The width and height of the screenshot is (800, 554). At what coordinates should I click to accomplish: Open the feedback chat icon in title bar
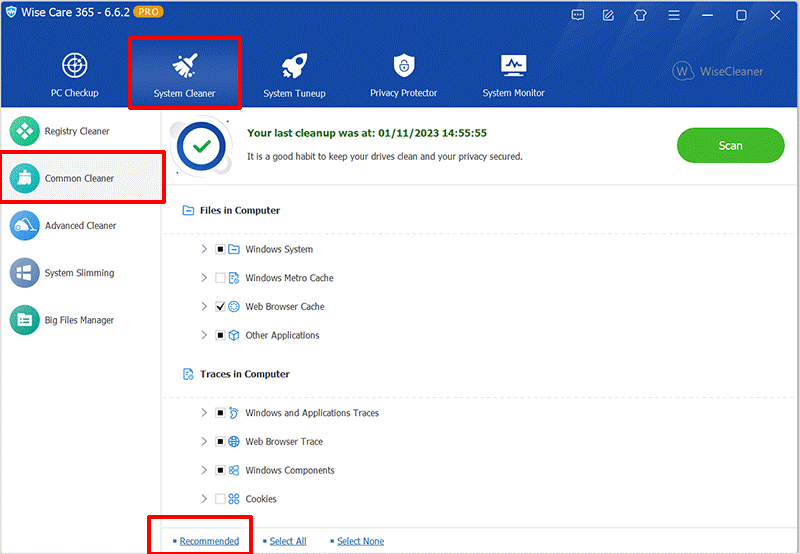tap(578, 15)
